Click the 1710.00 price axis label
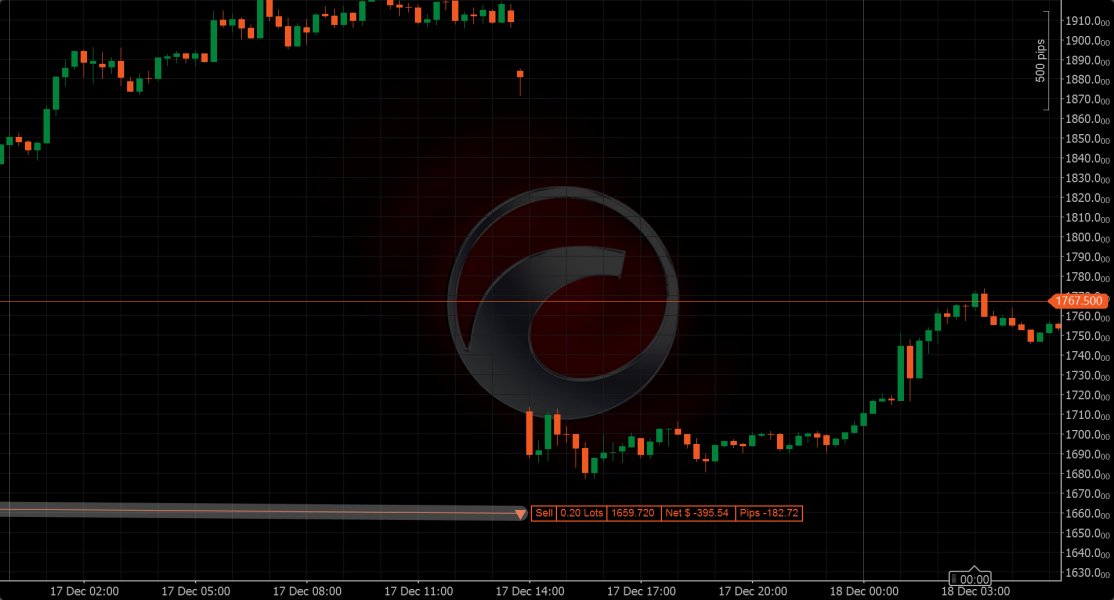This screenshot has width=1114, height=600. click(1087, 415)
